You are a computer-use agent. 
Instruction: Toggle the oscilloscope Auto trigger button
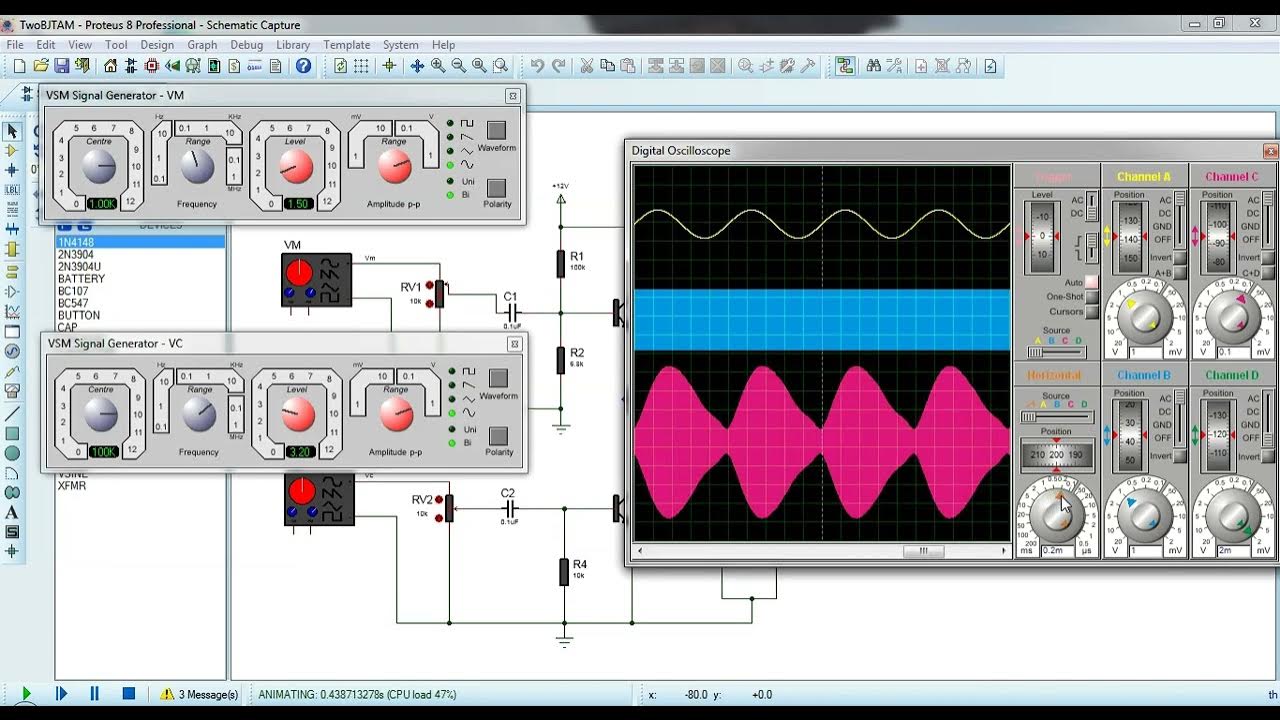(1092, 283)
